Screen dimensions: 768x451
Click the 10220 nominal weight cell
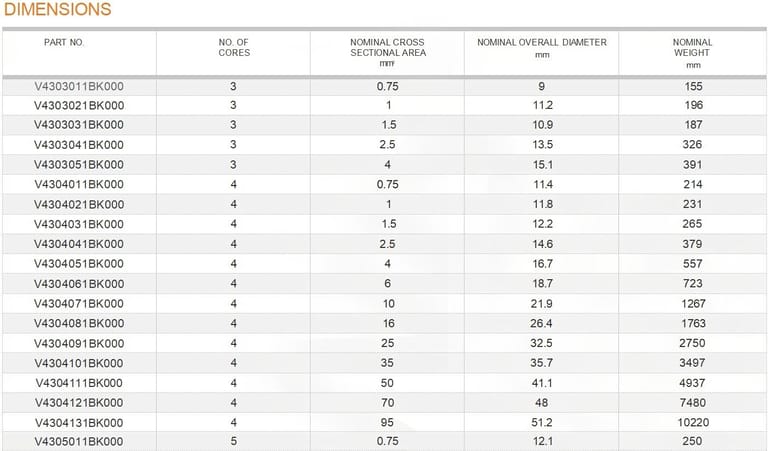point(693,422)
